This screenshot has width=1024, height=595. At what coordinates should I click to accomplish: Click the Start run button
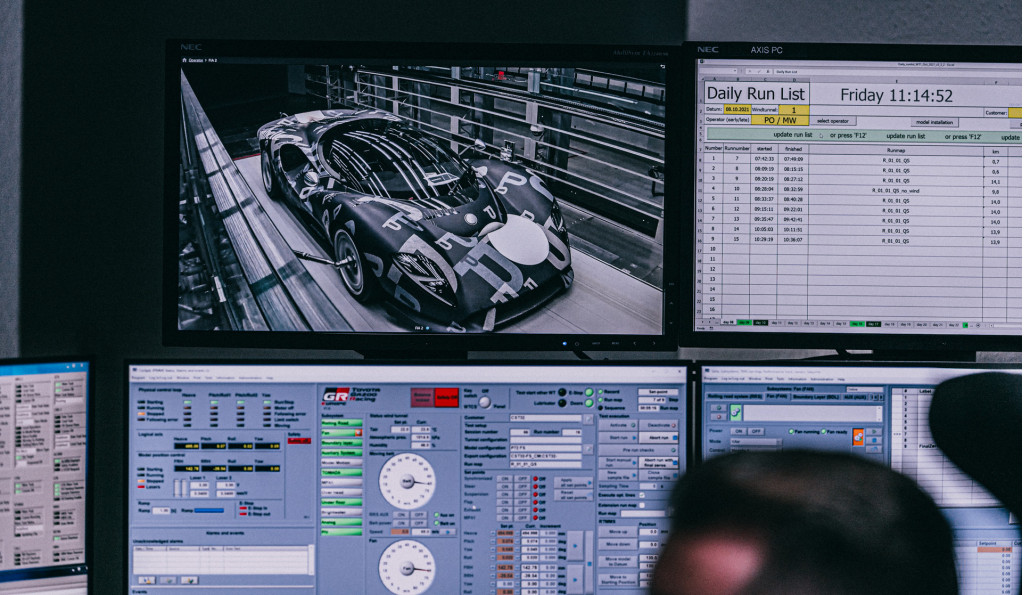pos(618,438)
